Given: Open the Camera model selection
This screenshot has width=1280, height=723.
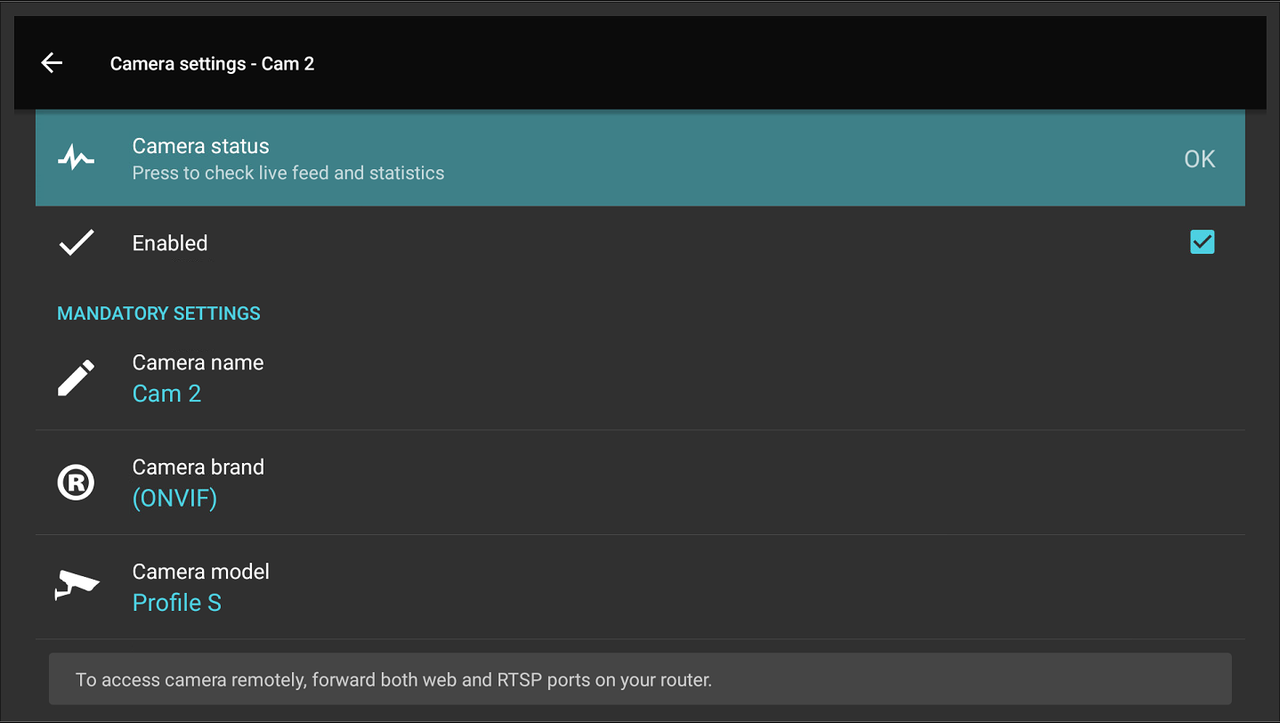Looking at the screenshot, I should point(640,587).
